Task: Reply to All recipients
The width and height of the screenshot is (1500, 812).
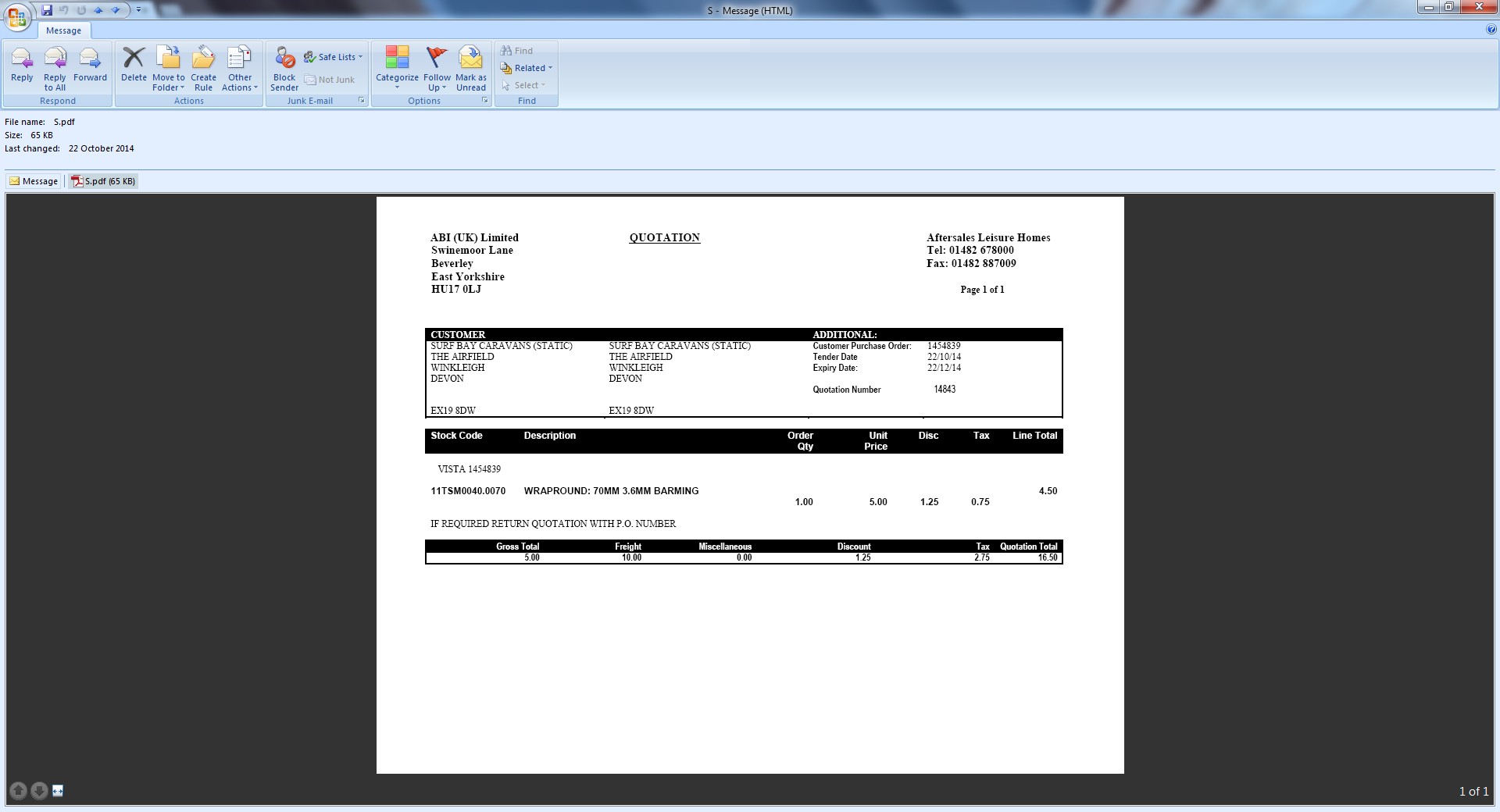Action: [x=55, y=68]
